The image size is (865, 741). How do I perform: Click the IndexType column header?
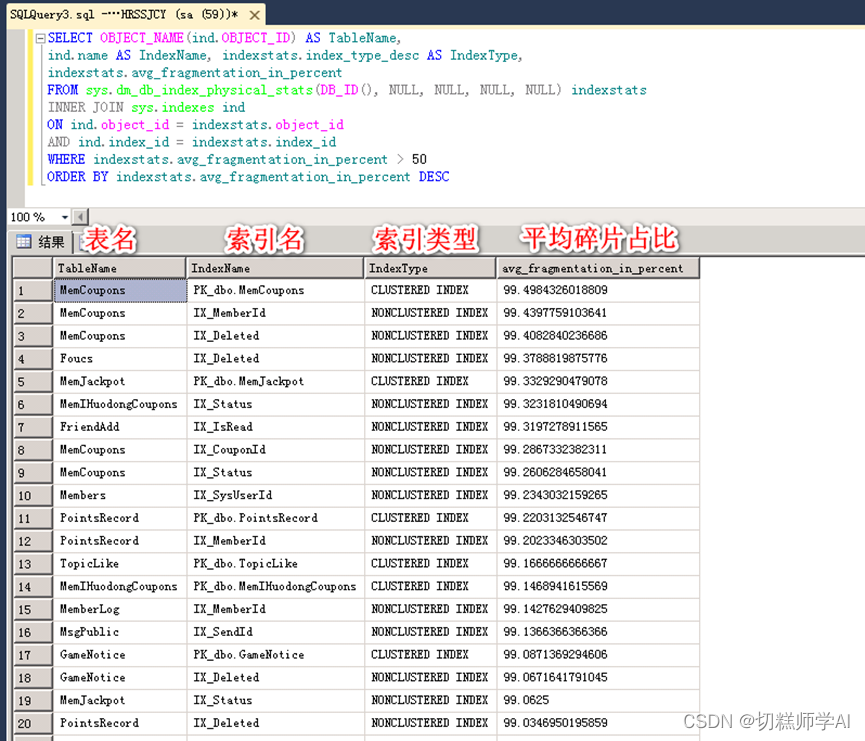point(430,268)
